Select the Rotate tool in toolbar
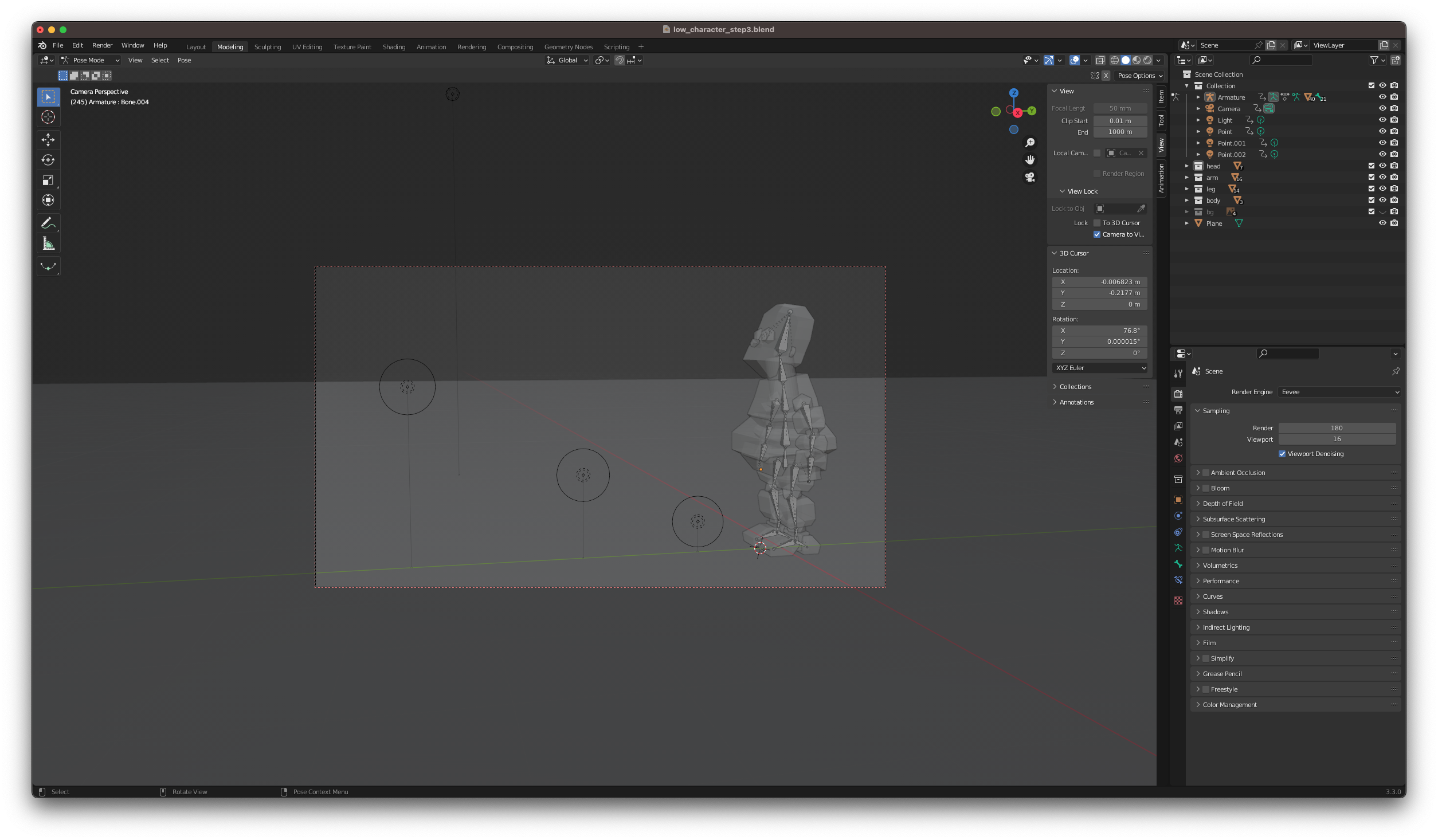1438x840 pixels. (48, 160)
